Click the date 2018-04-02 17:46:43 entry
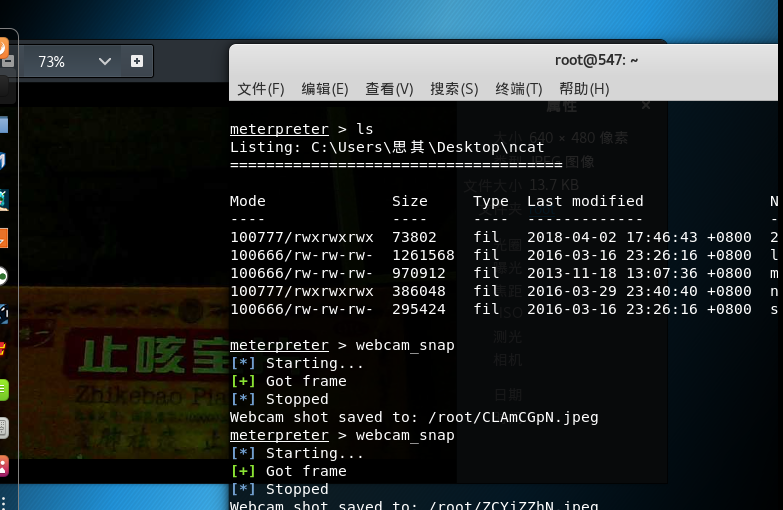 [612, 237]
